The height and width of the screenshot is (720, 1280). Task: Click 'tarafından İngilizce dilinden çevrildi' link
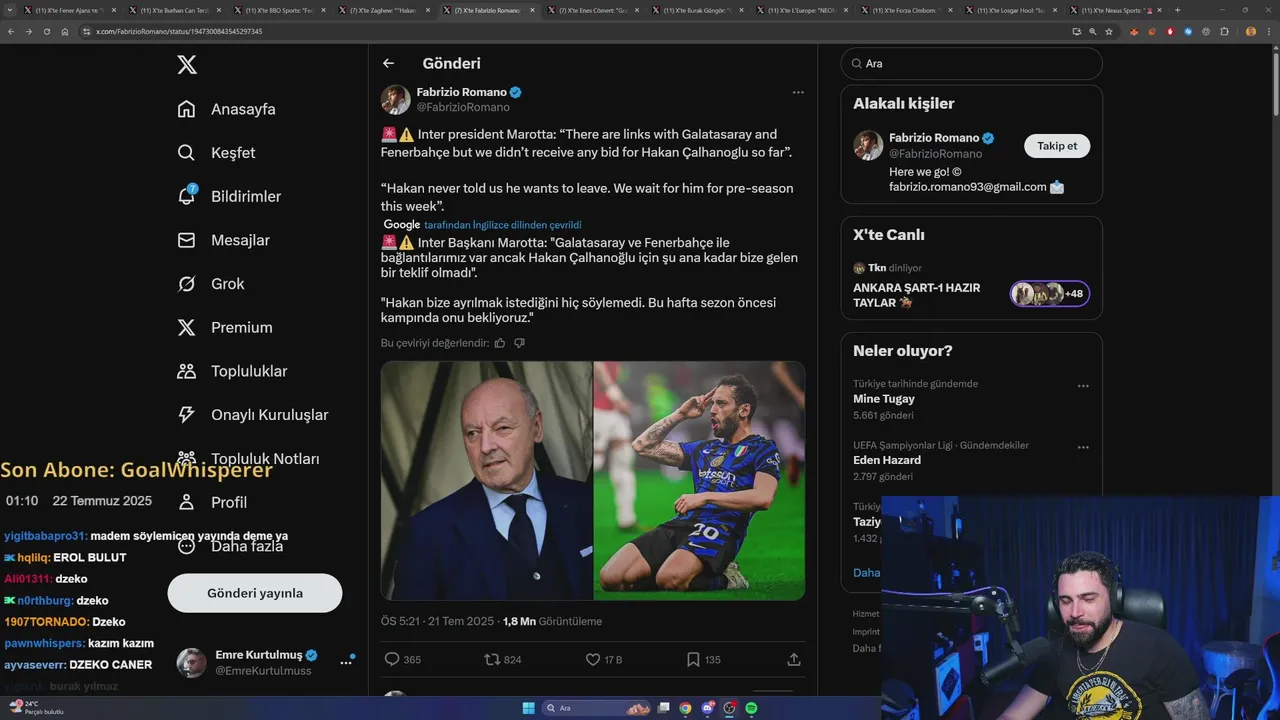coord(502,225)
